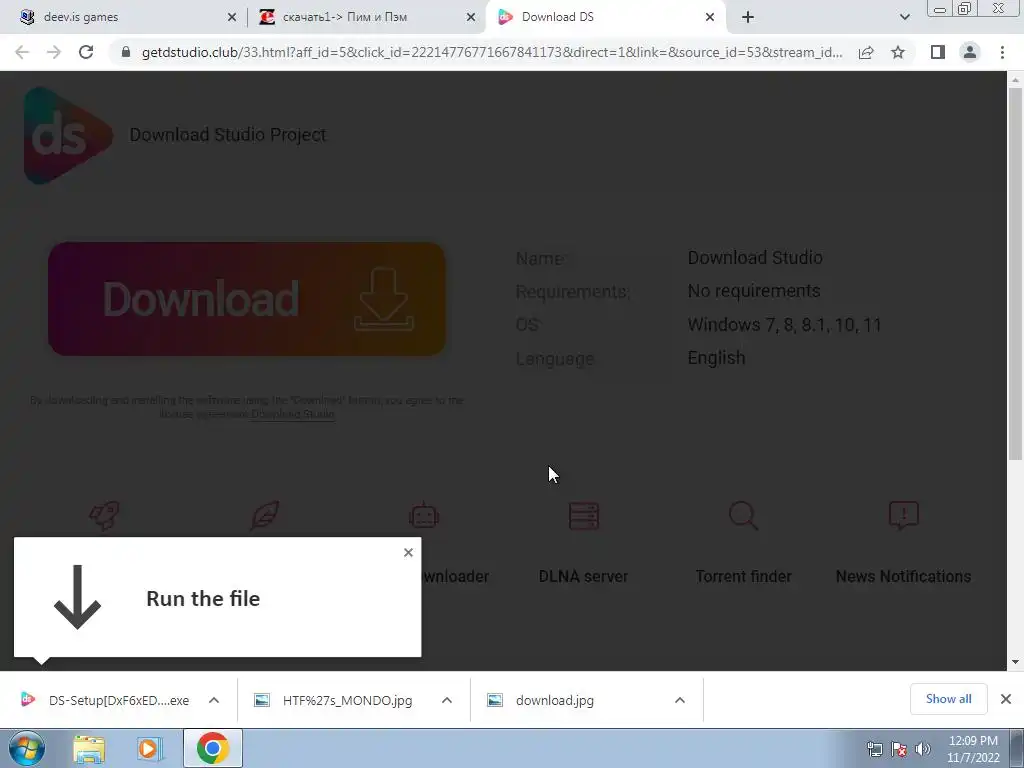Image resolution: width=1024 pixels, height=768 pixels.
Task: Open the Chrome profile menu
Action: [970, 52]
